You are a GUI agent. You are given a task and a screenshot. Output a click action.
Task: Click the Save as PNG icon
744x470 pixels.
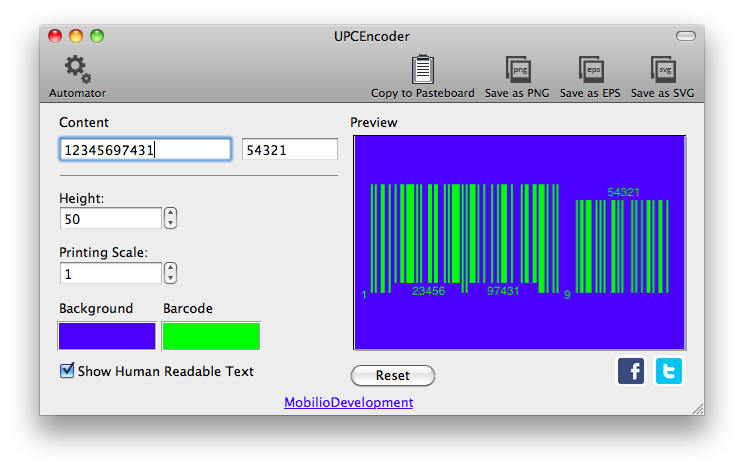click(x=518, y=69)
